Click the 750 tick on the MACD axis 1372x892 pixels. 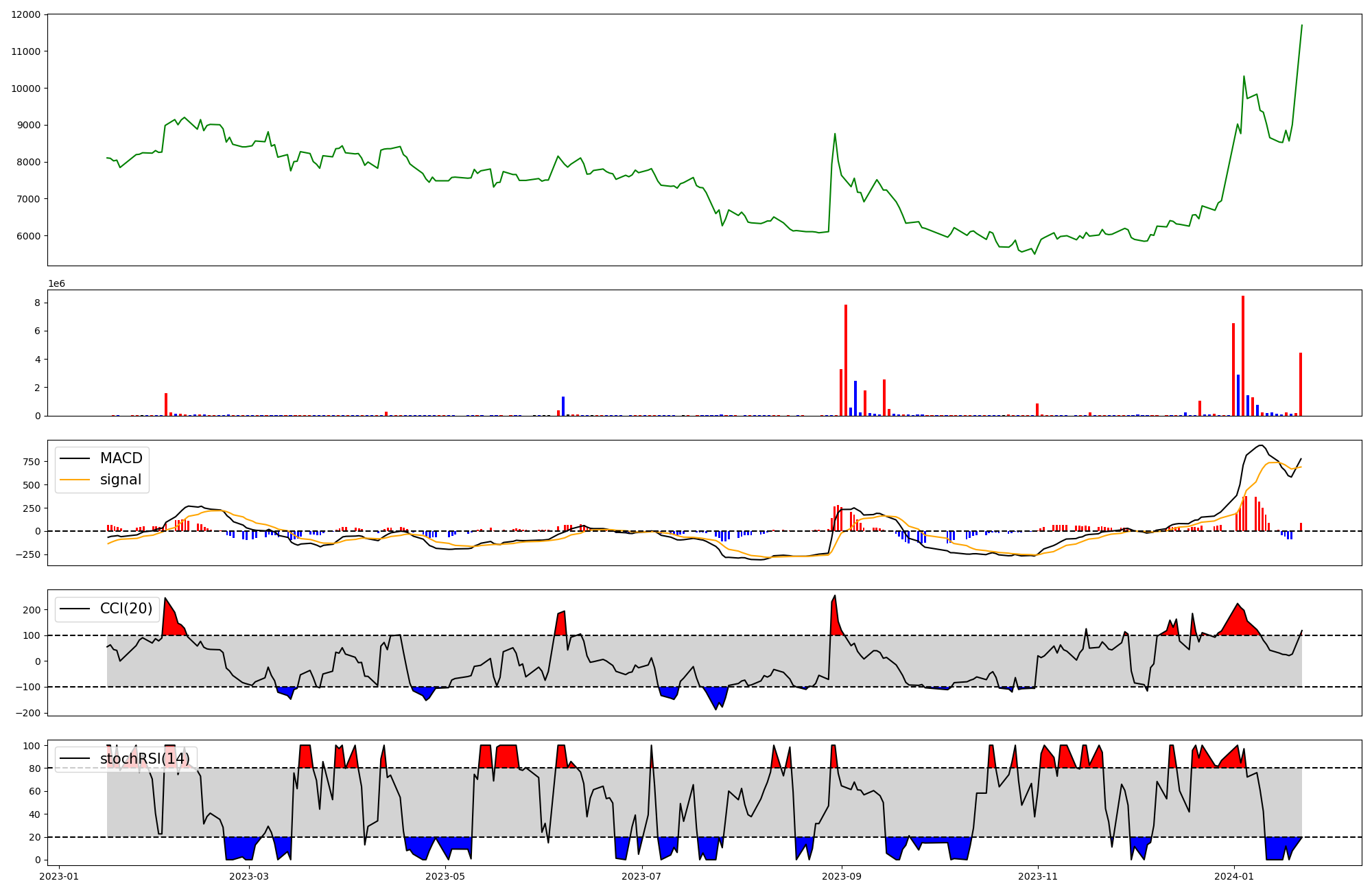pos(31,462)
